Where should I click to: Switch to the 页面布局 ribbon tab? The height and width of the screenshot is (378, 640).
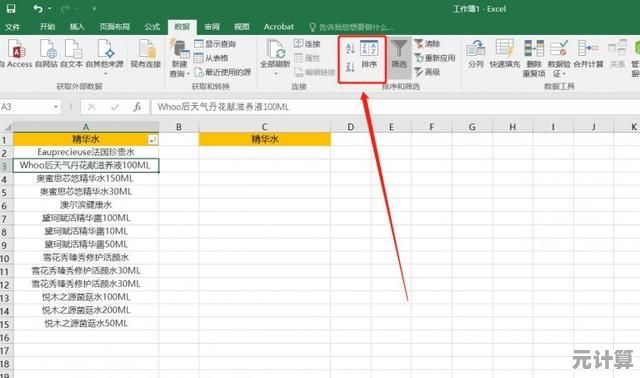point(115,27)
